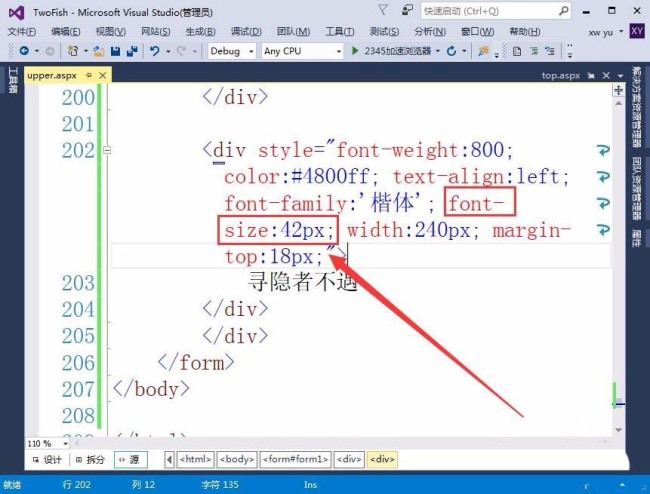
Task: Open the Debug configuration dropdown
Action: (232, 51)
